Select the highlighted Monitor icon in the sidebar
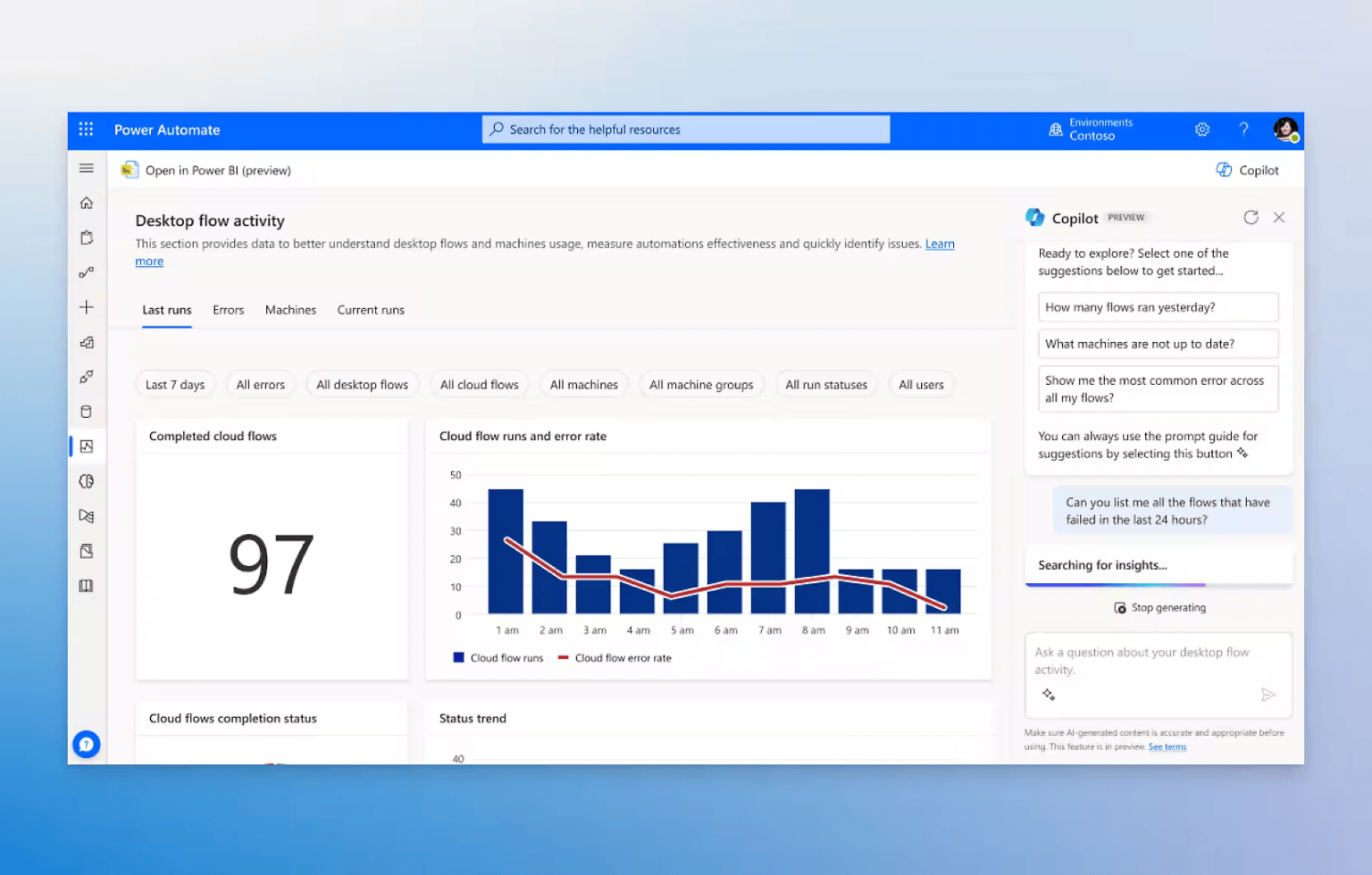1372x875 pixels. click(x=86, y=446)
